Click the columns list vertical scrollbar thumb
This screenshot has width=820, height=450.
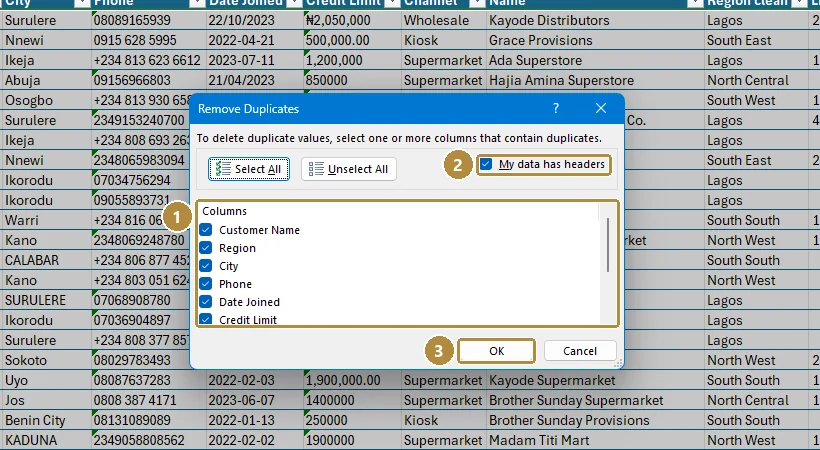(608, 245)
